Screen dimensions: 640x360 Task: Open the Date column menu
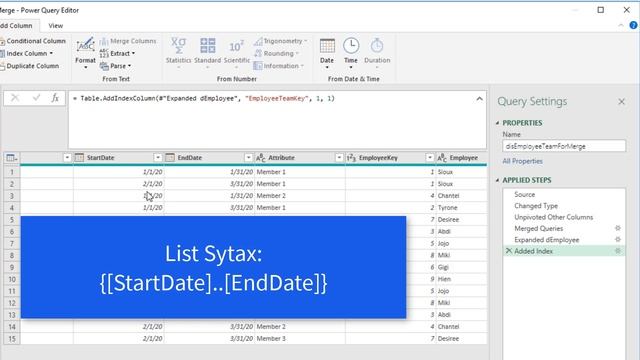click(327, 53)
